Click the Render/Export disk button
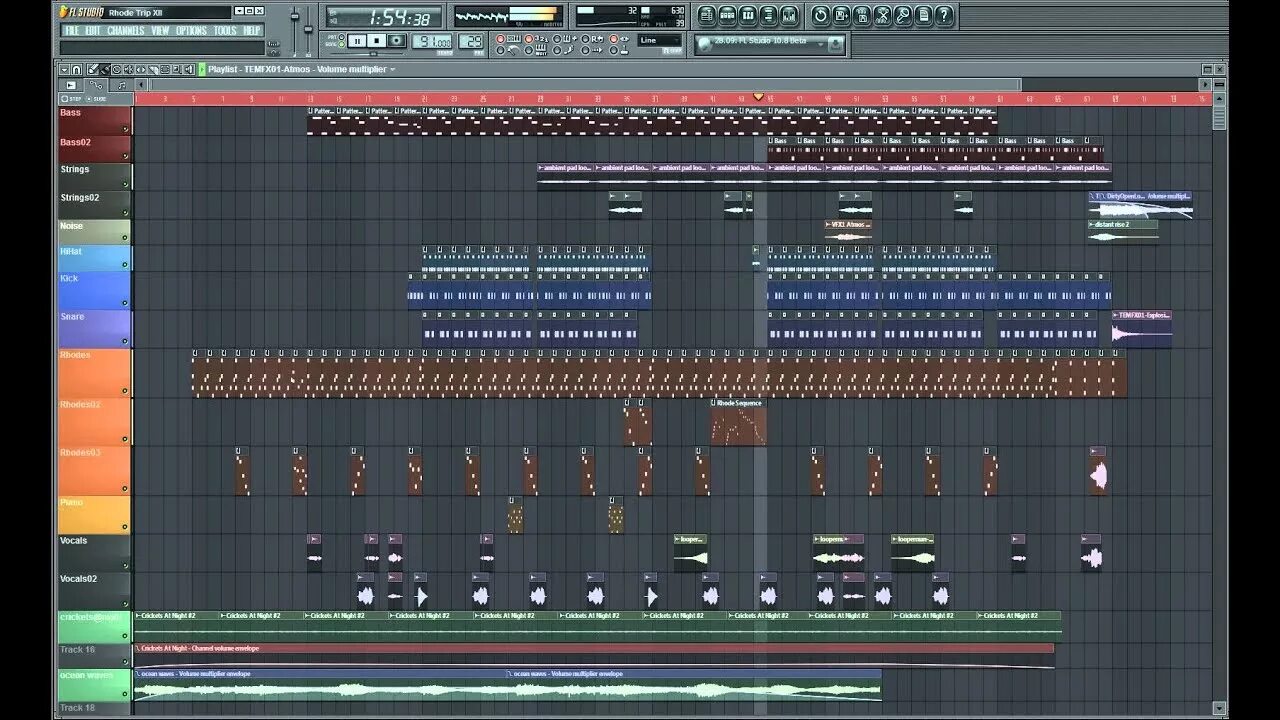The width and height of the screenshot is (1280, 720). 862,15
